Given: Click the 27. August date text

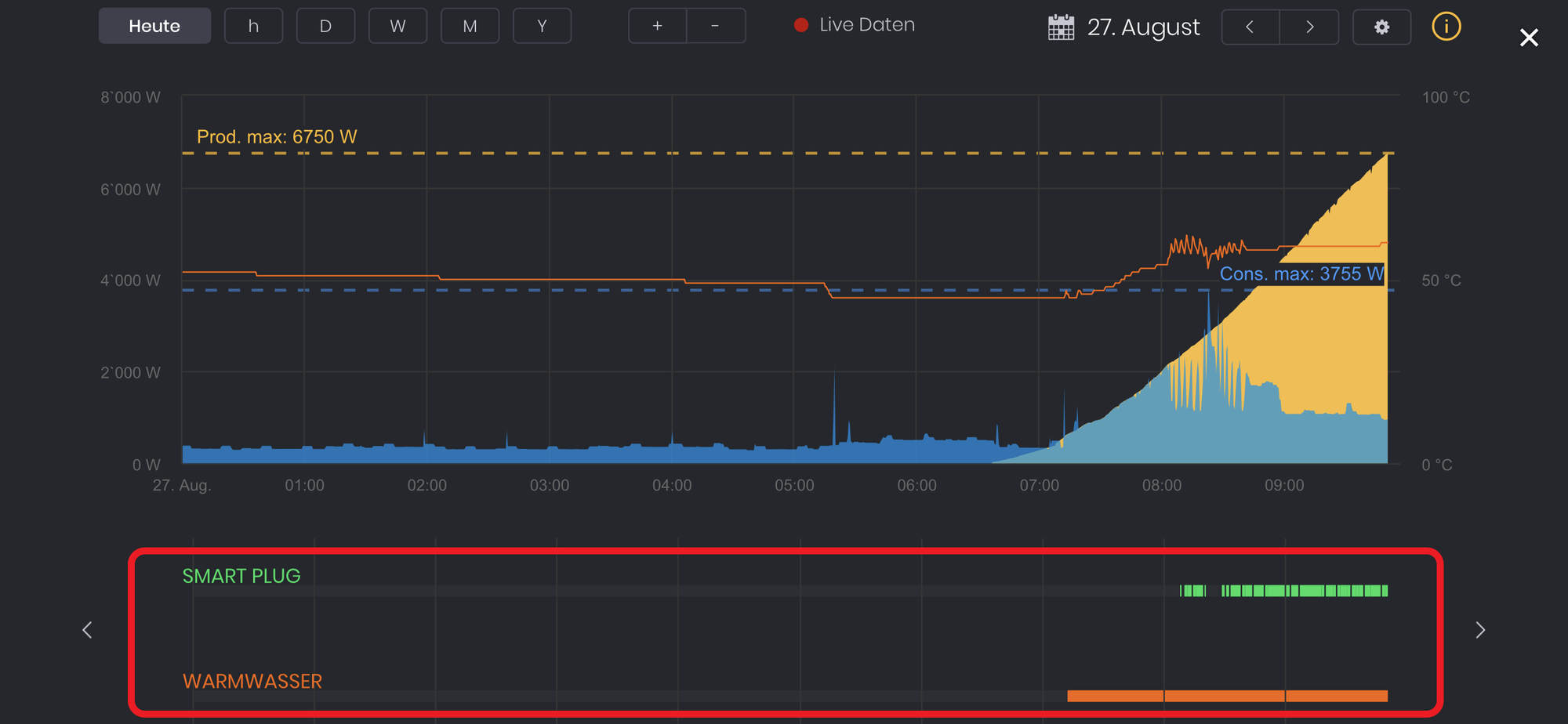Looking at the screenshot, I should point(1143,27).
